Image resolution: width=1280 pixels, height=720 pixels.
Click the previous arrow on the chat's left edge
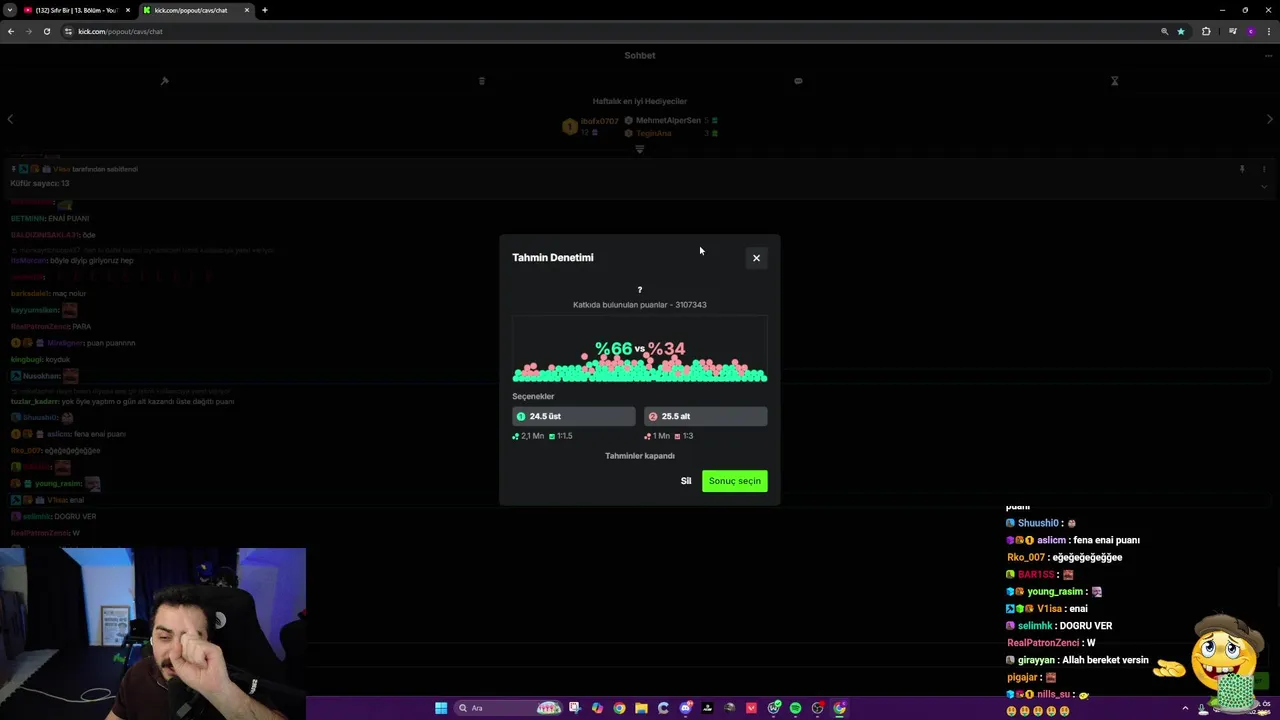click(x=10, y=119)
